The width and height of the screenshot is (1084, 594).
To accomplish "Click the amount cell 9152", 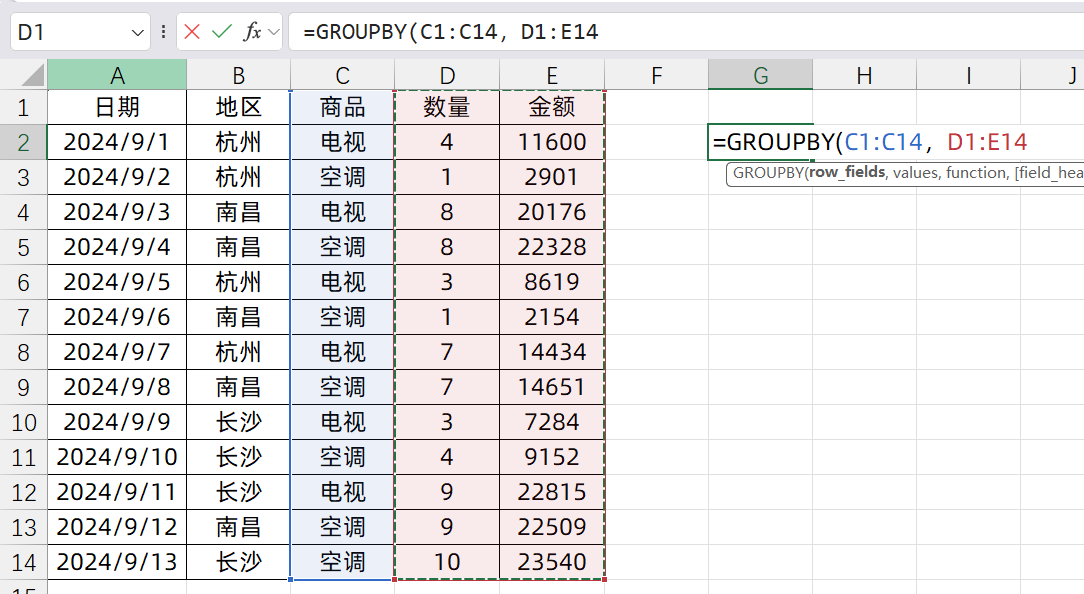I will point(552,457).
